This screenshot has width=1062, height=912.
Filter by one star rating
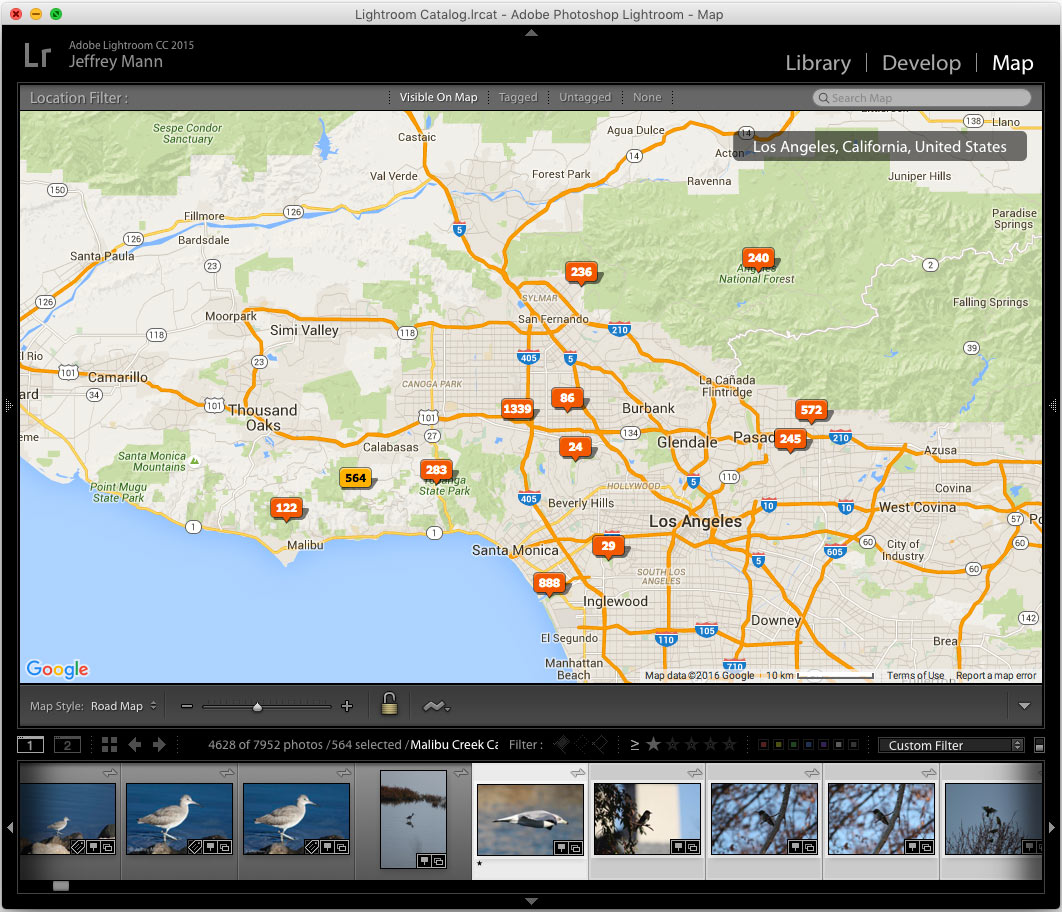(653, 745)
